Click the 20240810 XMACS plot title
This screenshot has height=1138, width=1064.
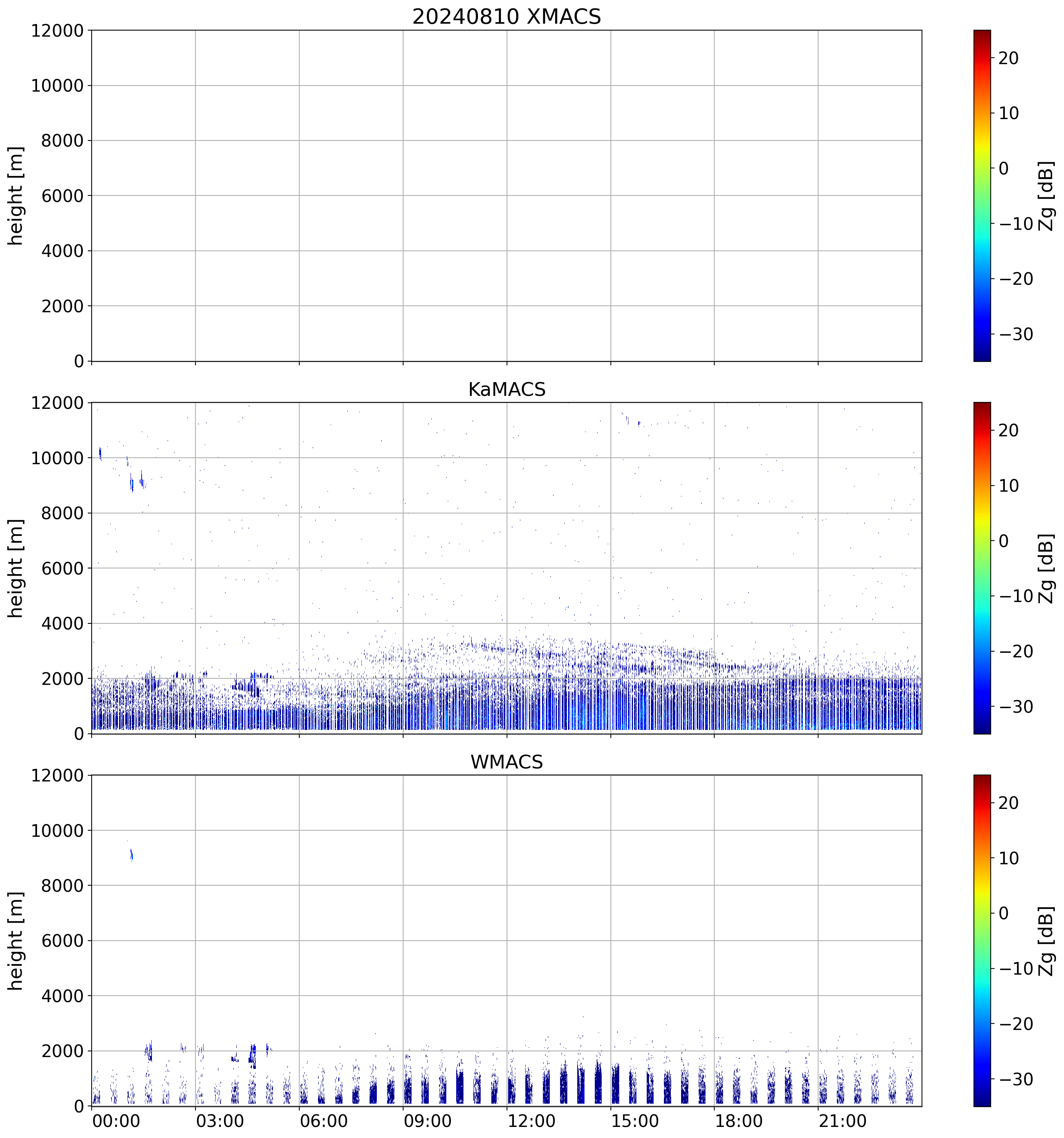506,16
